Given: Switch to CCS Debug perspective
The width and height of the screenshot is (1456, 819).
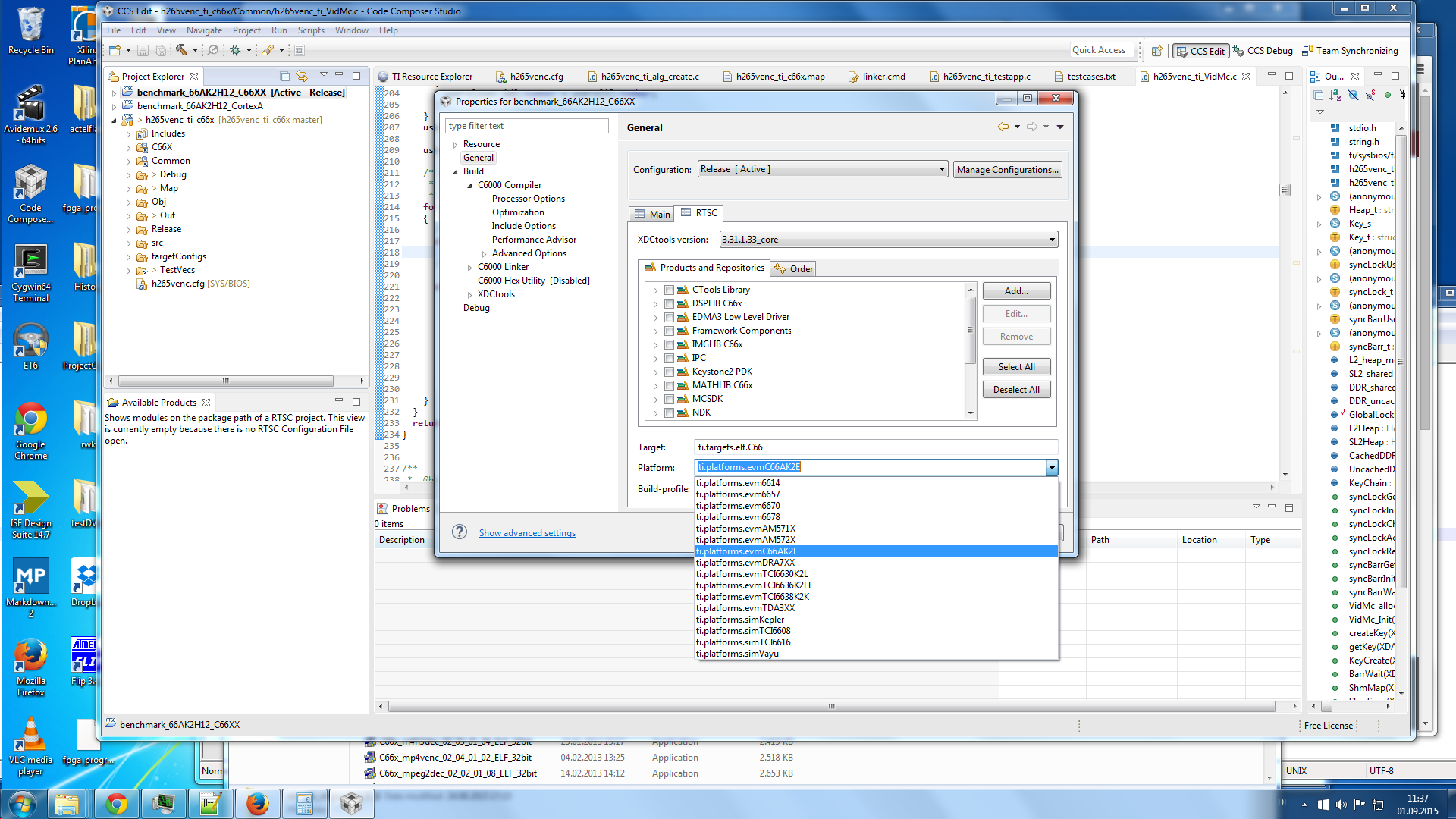Looking at the screenshot, I should [x=1263, y=51].
